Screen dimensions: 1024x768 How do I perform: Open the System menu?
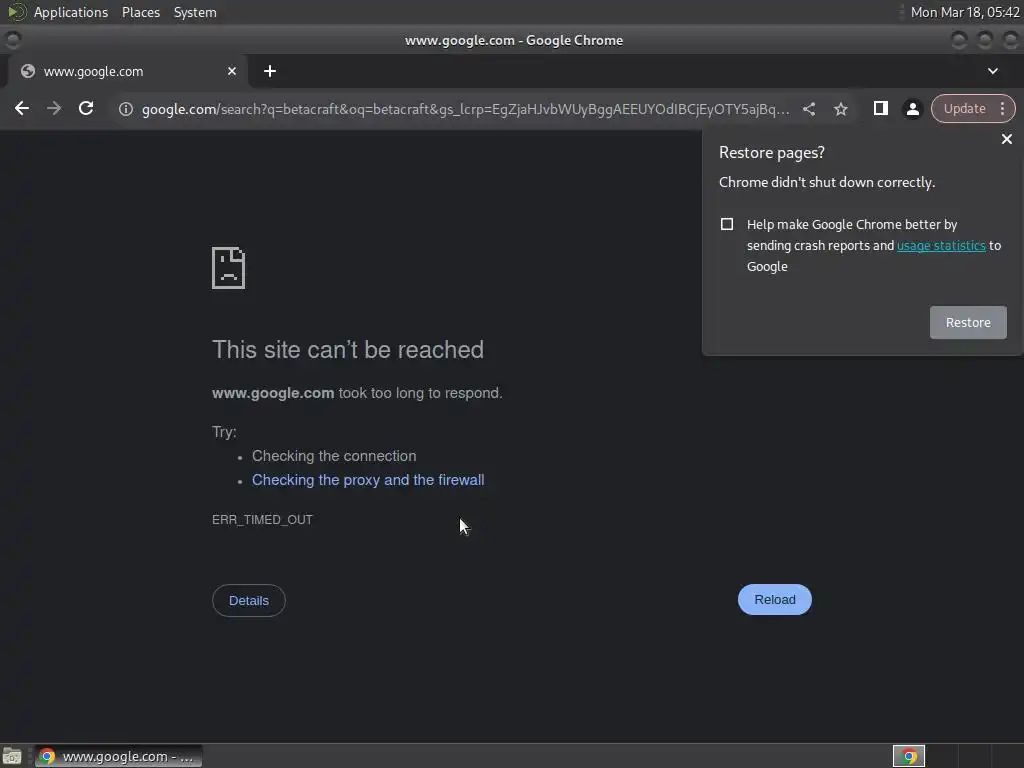195,12
